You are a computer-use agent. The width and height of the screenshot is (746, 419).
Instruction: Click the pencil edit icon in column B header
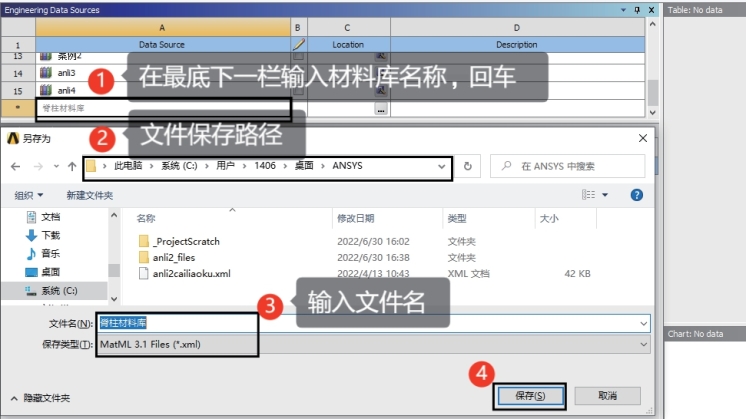298,45
